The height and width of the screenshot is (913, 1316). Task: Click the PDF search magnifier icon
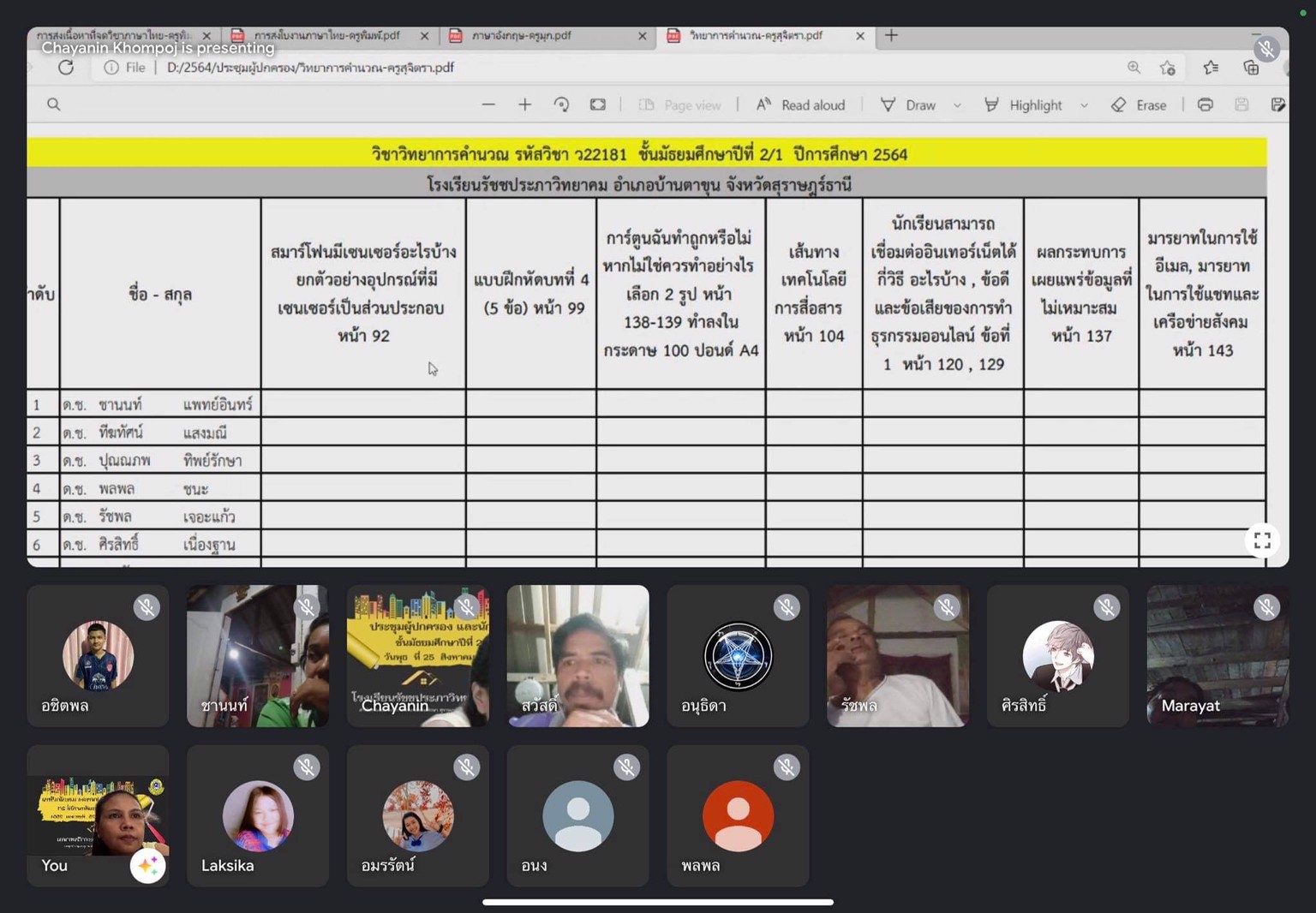(54, 104)
